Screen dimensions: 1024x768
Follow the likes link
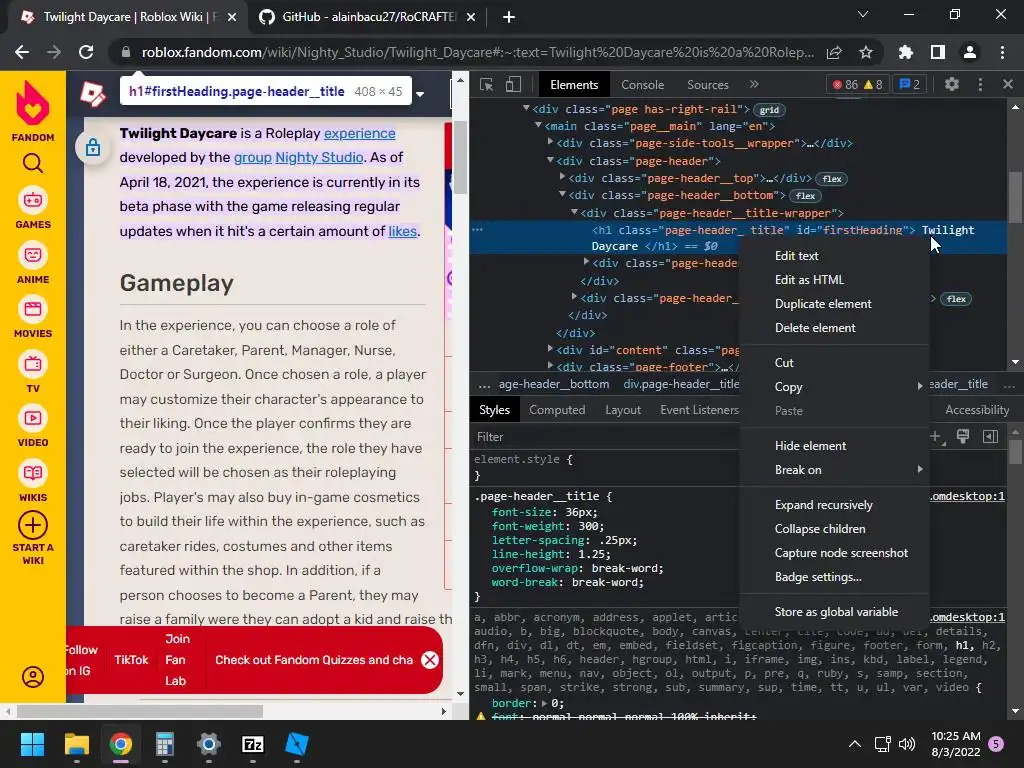point(402,231)
